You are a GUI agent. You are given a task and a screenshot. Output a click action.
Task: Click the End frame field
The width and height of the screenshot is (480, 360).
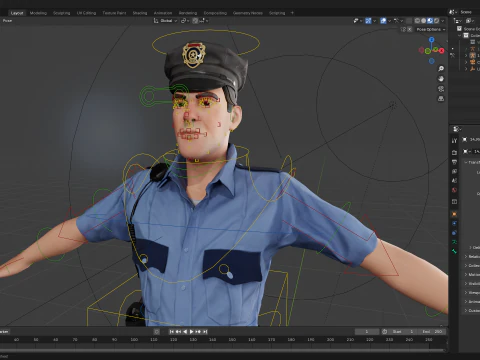pyautogui.click(x=432, y=332)
